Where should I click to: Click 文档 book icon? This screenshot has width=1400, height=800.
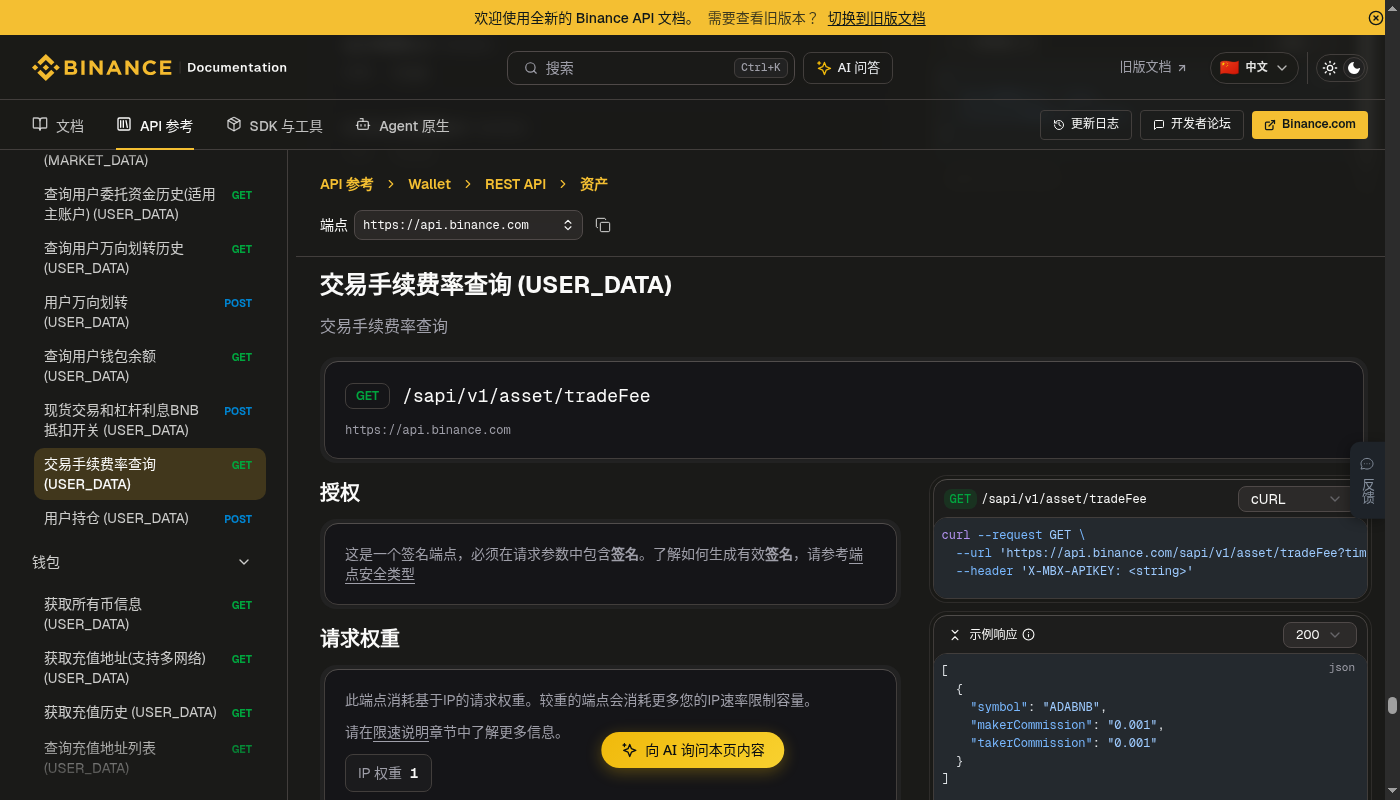pos(40,125)
